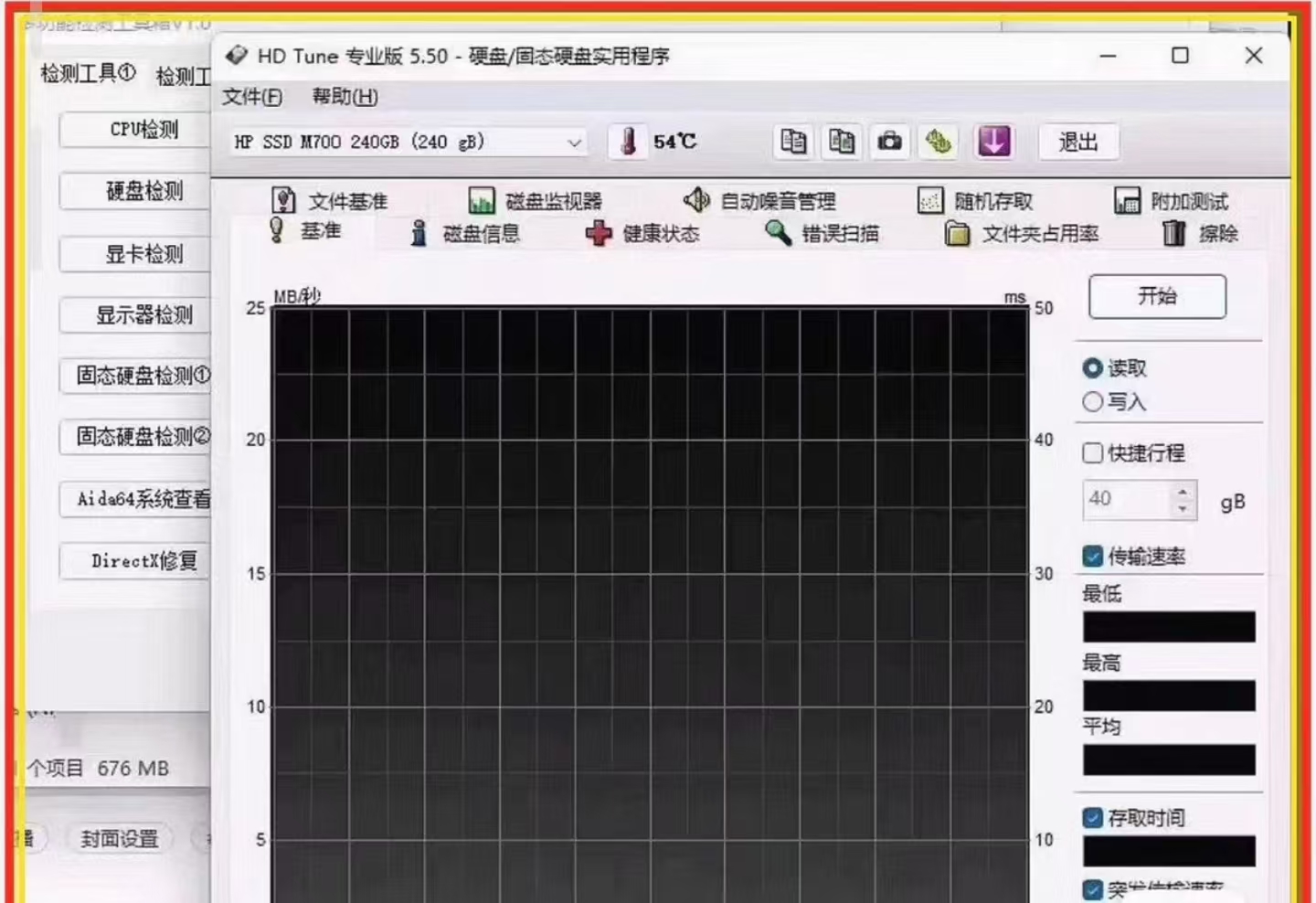This screenshot has height=903, width=1316.
Task: Click the 退出 exit button
Action: click(1078, 142)
